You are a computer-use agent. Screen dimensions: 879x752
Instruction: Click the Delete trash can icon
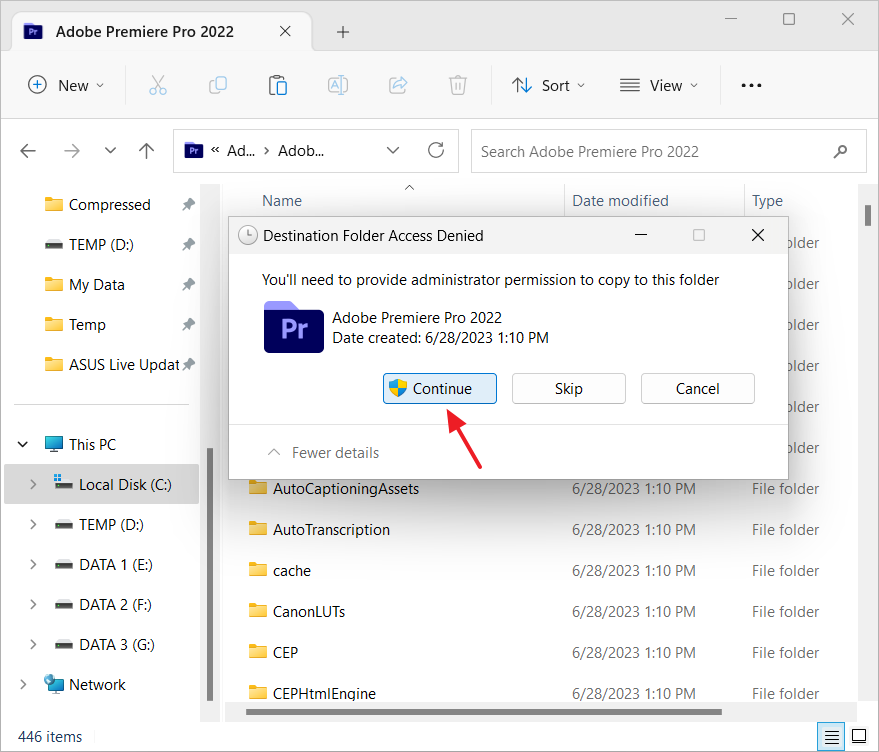[x=458, y=85]
